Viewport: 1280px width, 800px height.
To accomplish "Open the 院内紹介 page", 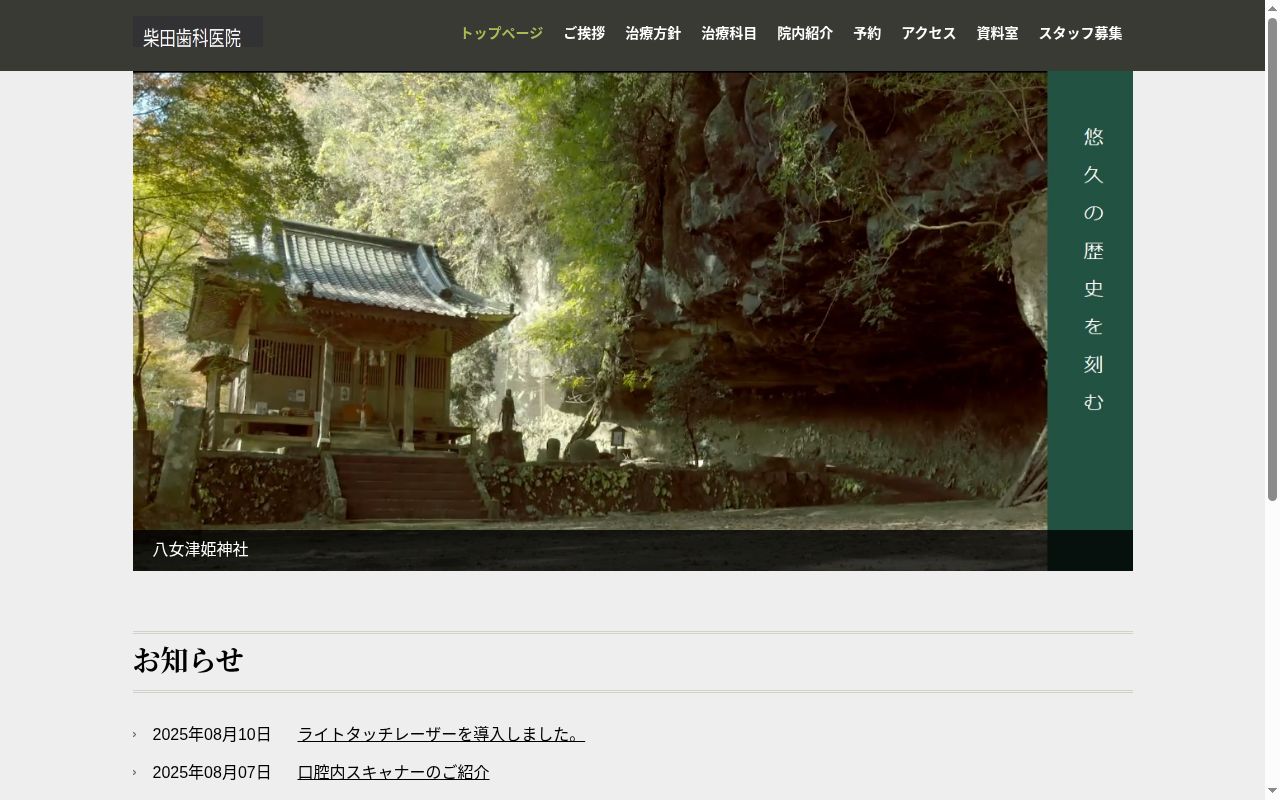I will pyautogui.click(x=805, y=33).
